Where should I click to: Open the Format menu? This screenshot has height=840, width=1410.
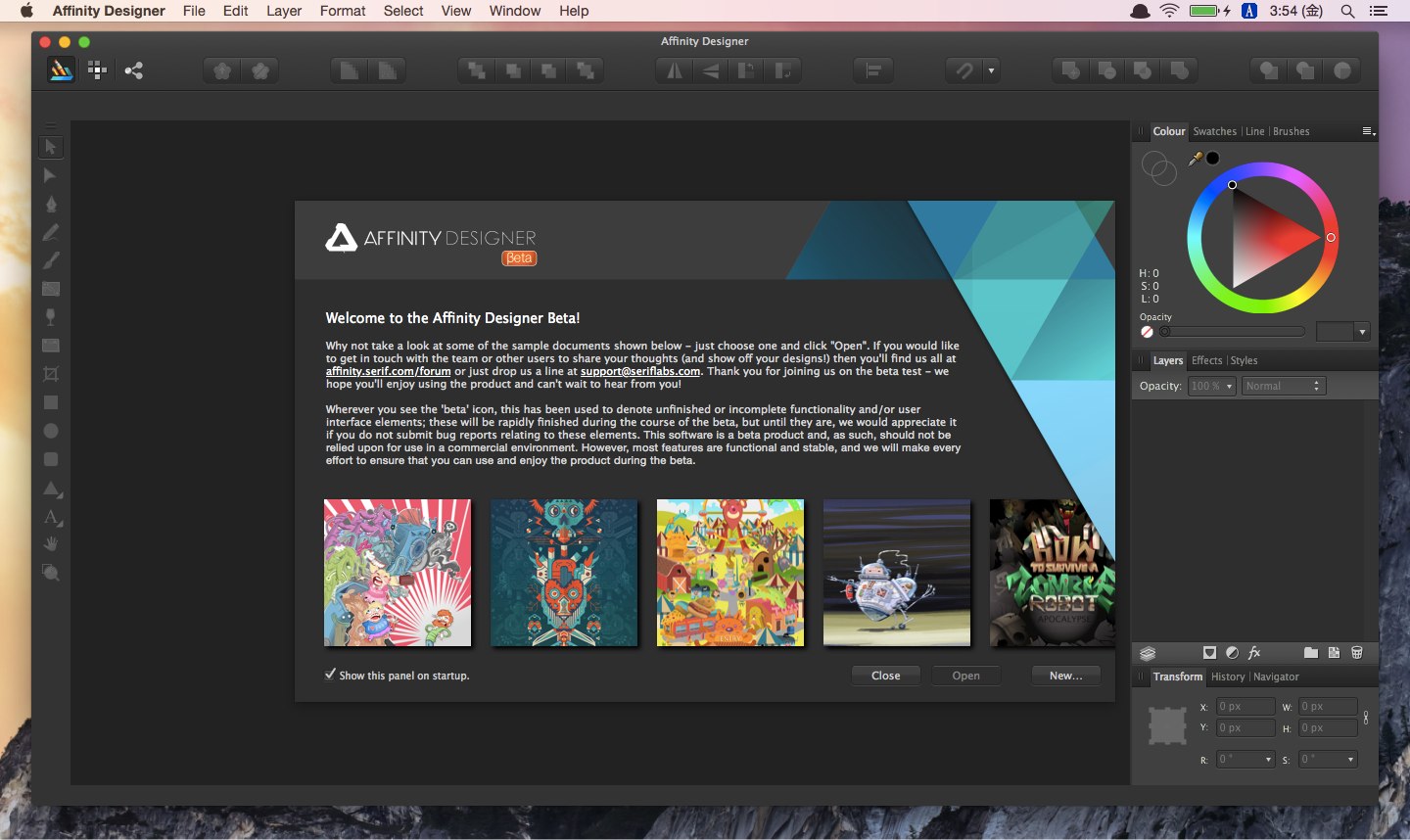343,11
